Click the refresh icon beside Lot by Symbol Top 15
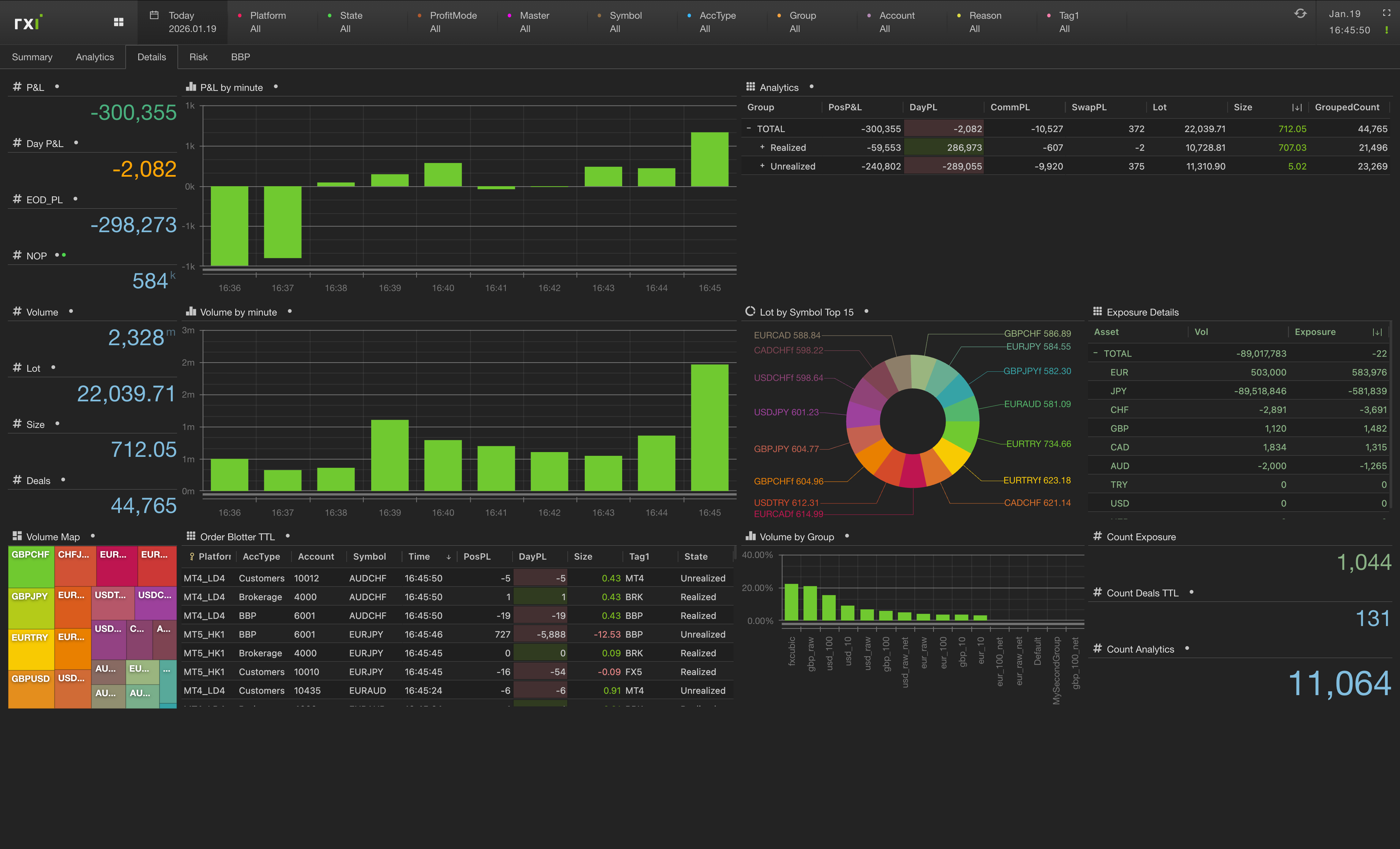This screenshot has height=849, width=1400. pyautogui.click(x=750, y=311)
